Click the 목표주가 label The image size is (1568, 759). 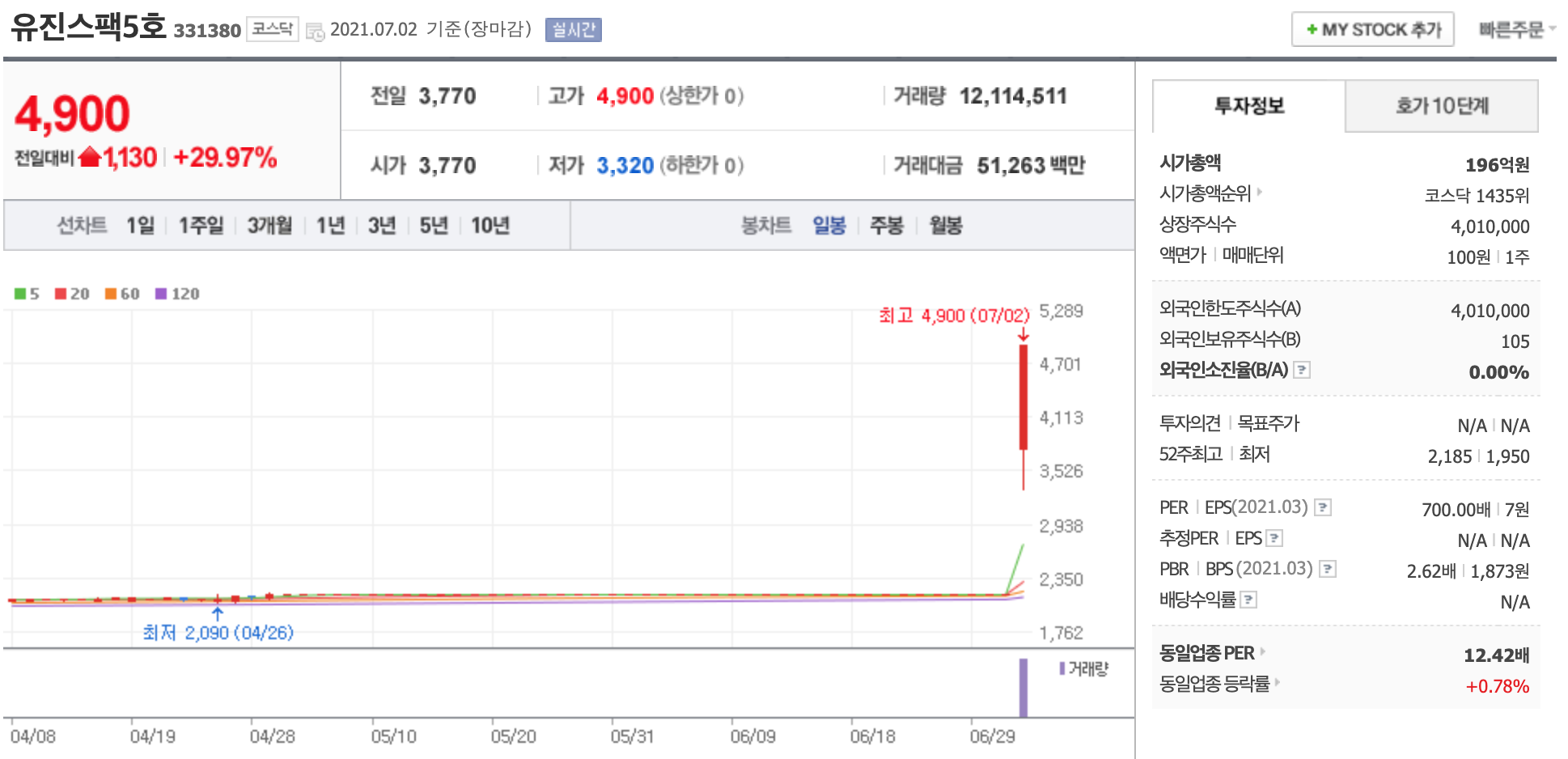point(1269,423)
